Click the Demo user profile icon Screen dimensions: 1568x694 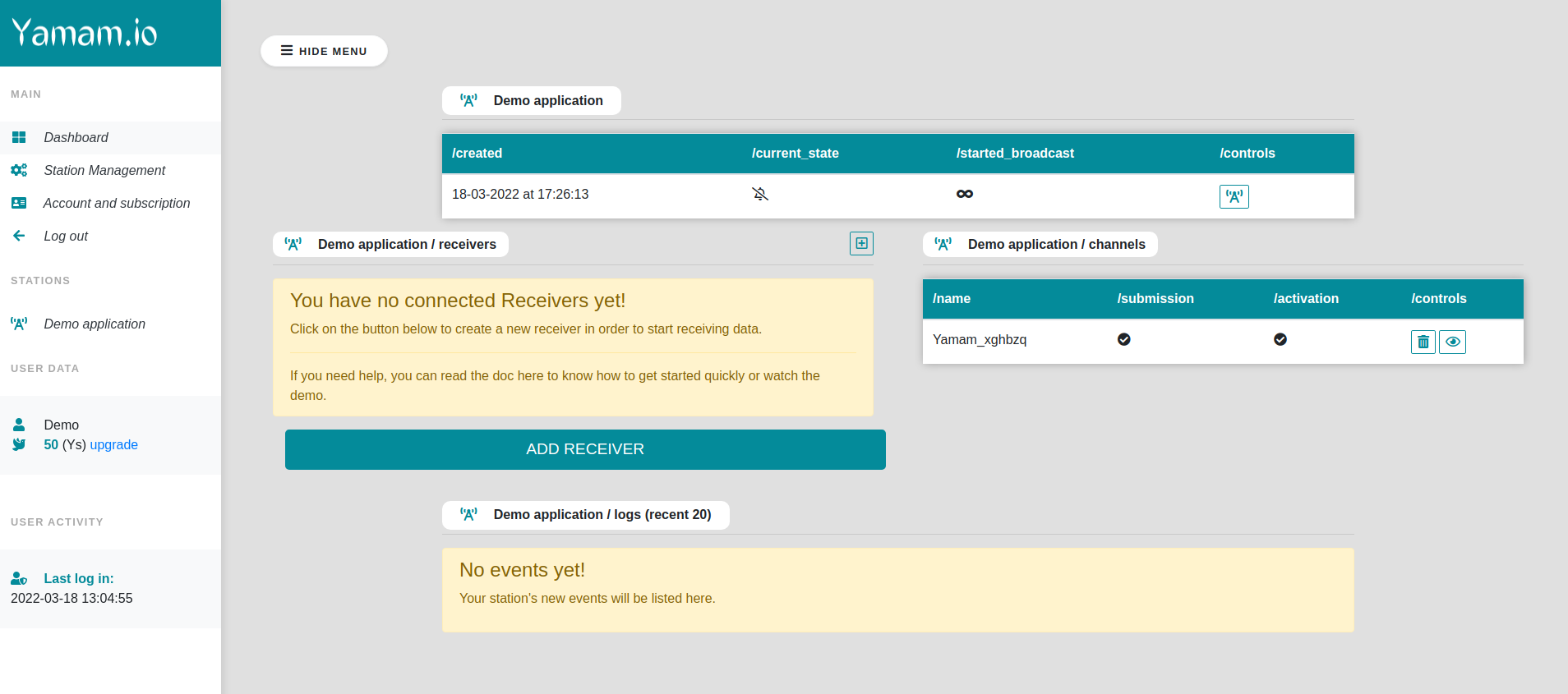[x=19, y=425]
